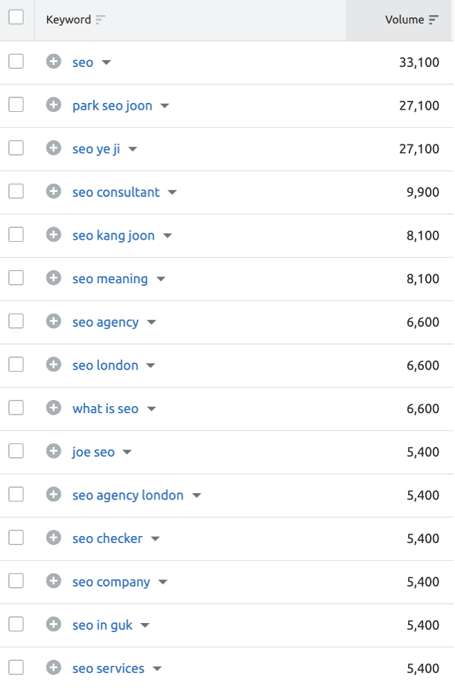Click the plus icon beside 'joe seo'
The image size is (455, 688).
point(54,451)
